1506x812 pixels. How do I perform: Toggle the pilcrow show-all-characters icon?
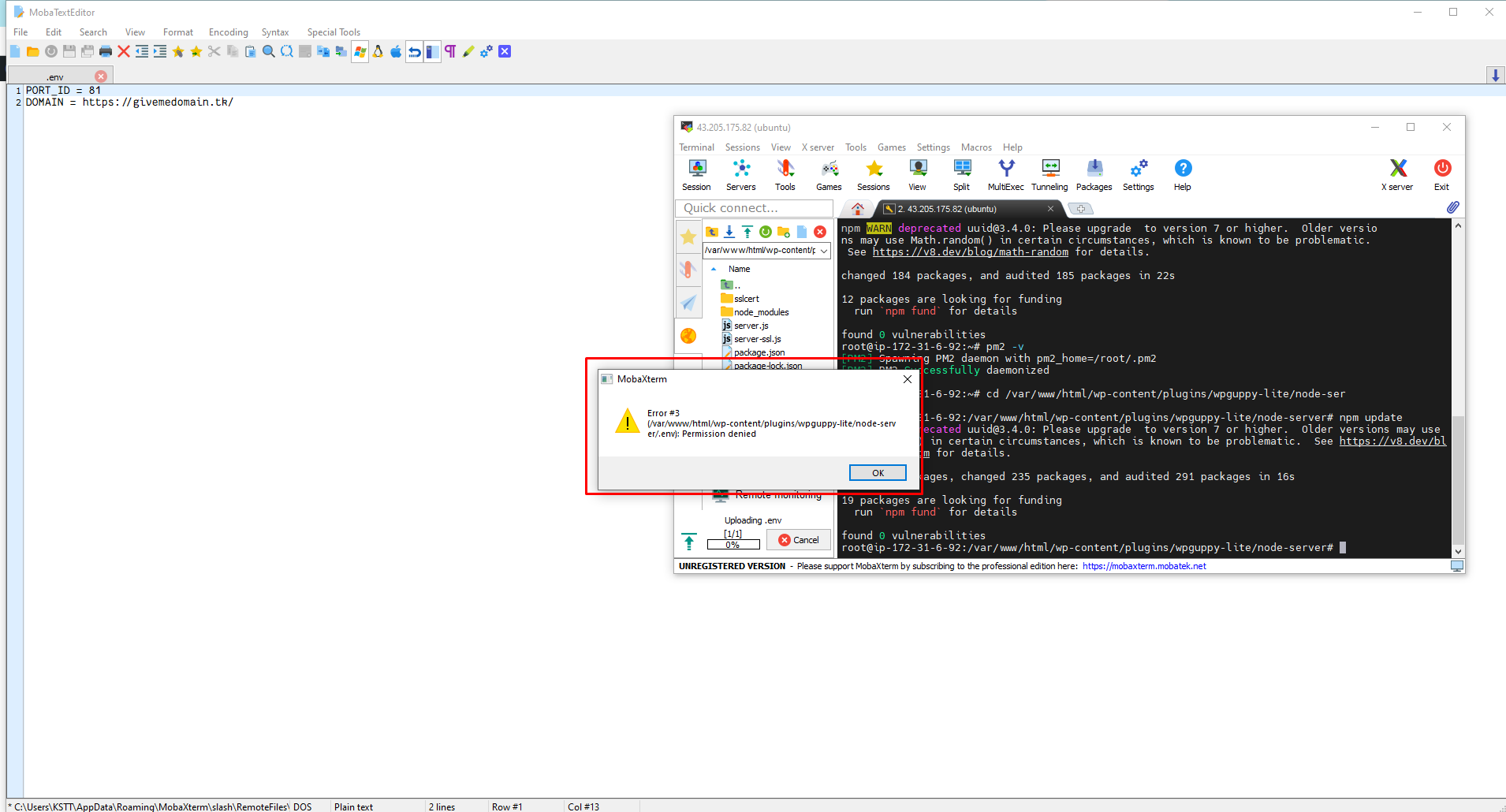point(450,52)
